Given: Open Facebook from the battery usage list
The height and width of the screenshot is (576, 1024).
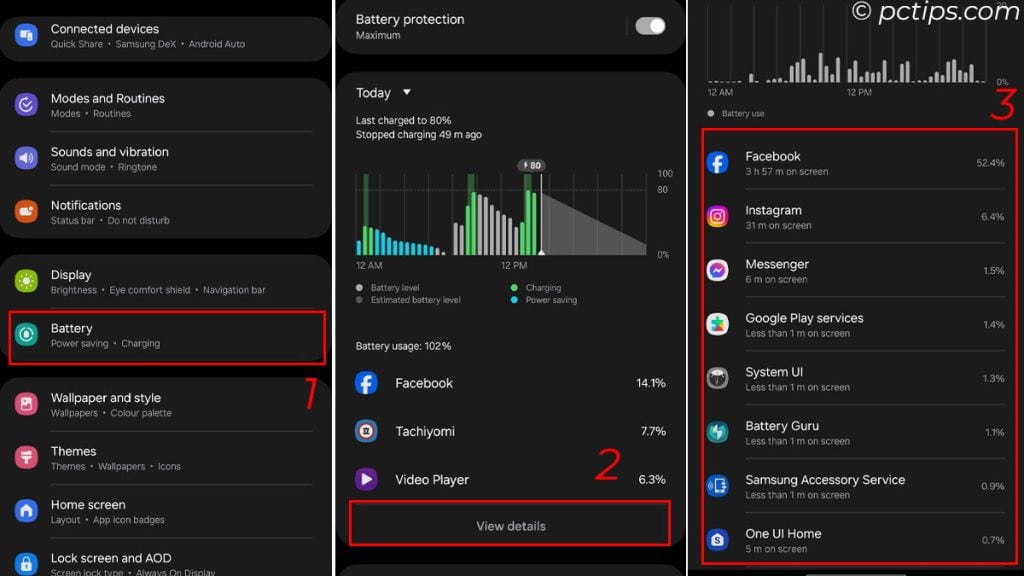Looking at the screenshot, I should coord(717,162).
